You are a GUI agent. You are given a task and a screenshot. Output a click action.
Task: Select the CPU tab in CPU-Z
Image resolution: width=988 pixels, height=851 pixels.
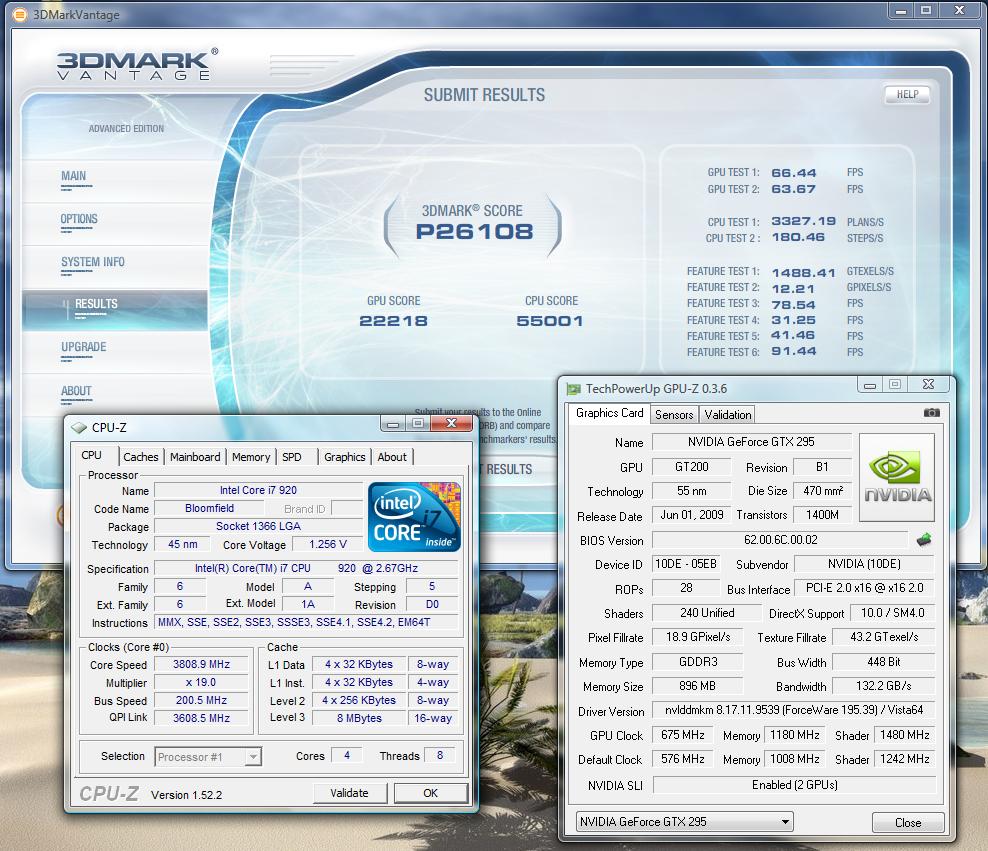pos(91,455)
